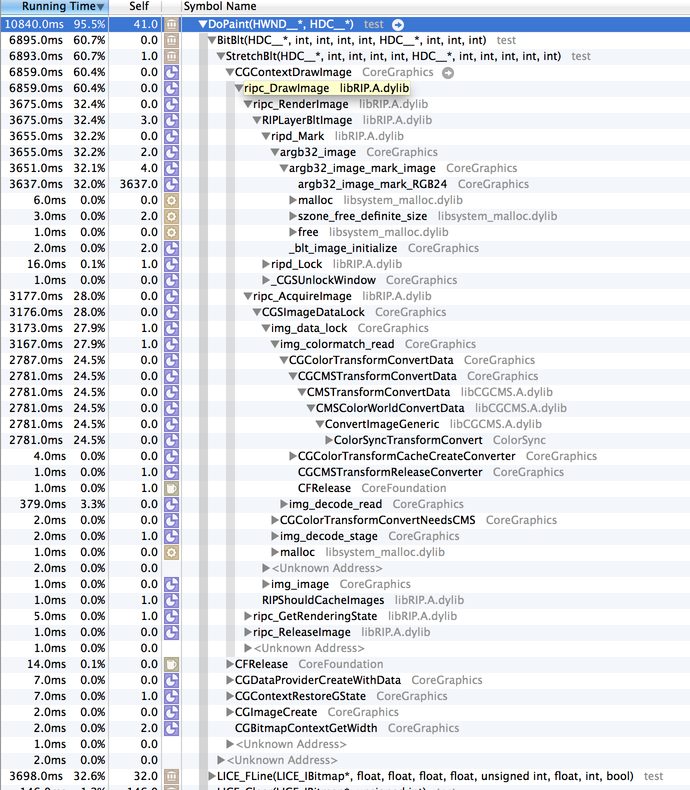
Task: Click the icon in the CGBitmapContextGetWidth row
Action: tap(170, 728)
